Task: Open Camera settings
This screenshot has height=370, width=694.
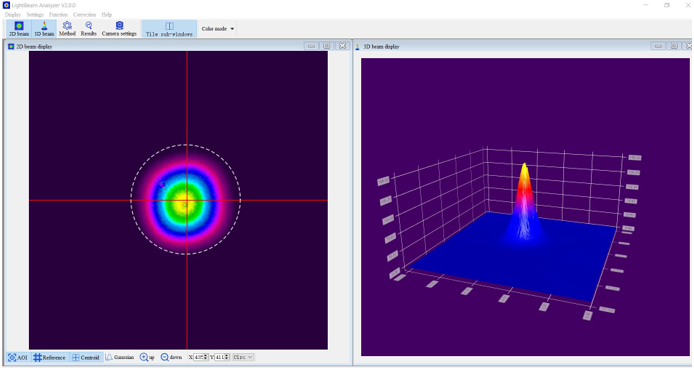Action: pos(119,29)
